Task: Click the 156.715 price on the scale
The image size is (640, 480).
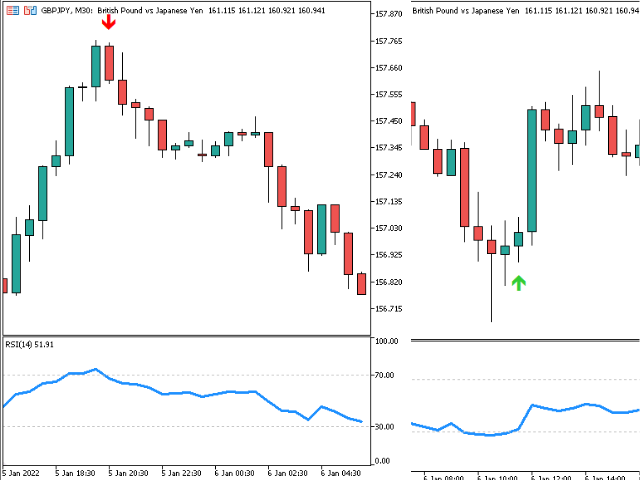Action: 388,309
